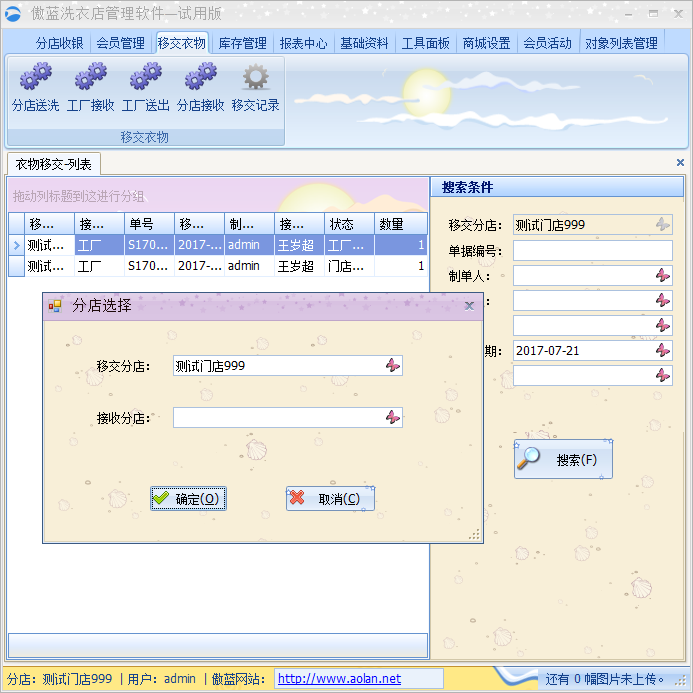Click butterfly picker beside 制单人 field

pyautogui.click(x=663, y=275)
